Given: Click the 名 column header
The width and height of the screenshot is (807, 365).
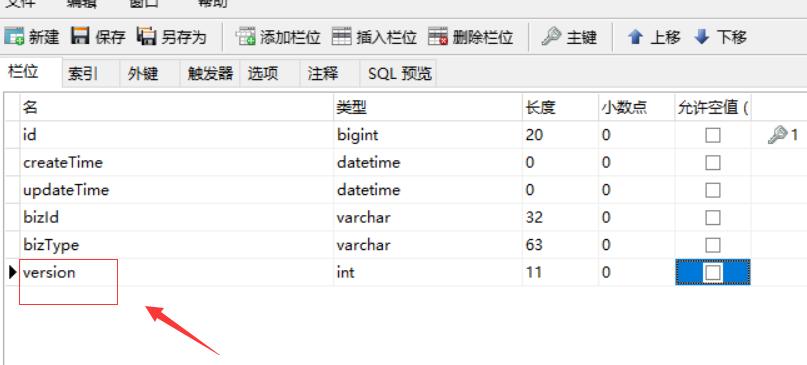Looking at the screenshot, I should pyautogui.click(x=177, y=107).
